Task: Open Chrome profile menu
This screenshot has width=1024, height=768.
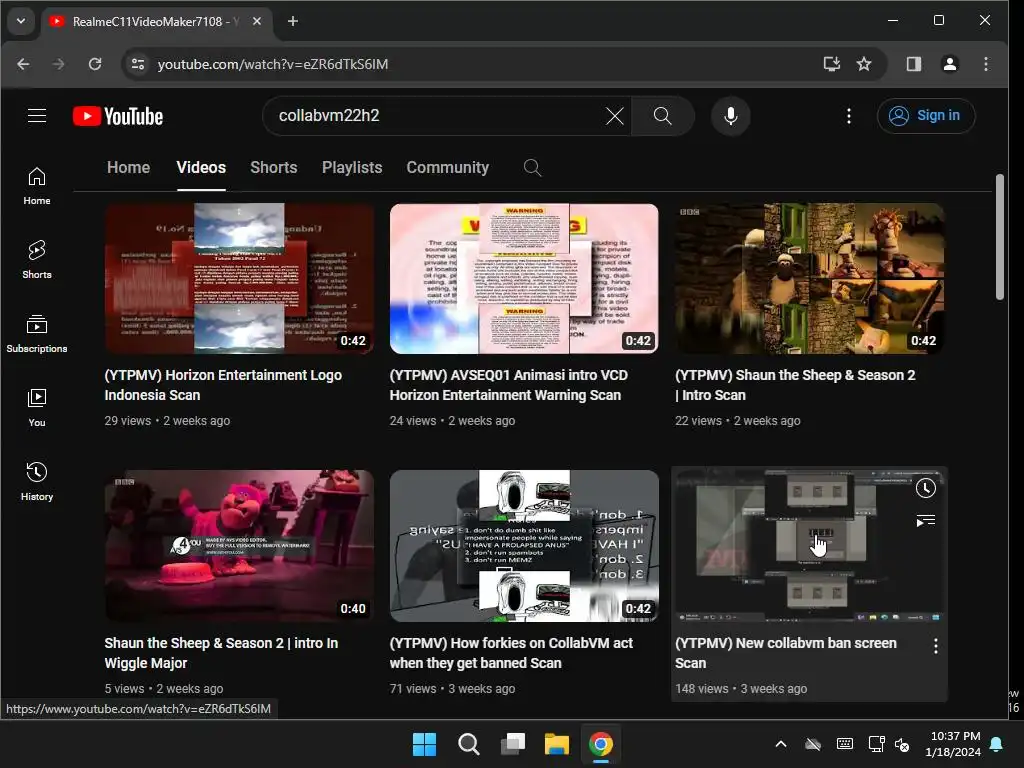Action: [x=950, y=64]
